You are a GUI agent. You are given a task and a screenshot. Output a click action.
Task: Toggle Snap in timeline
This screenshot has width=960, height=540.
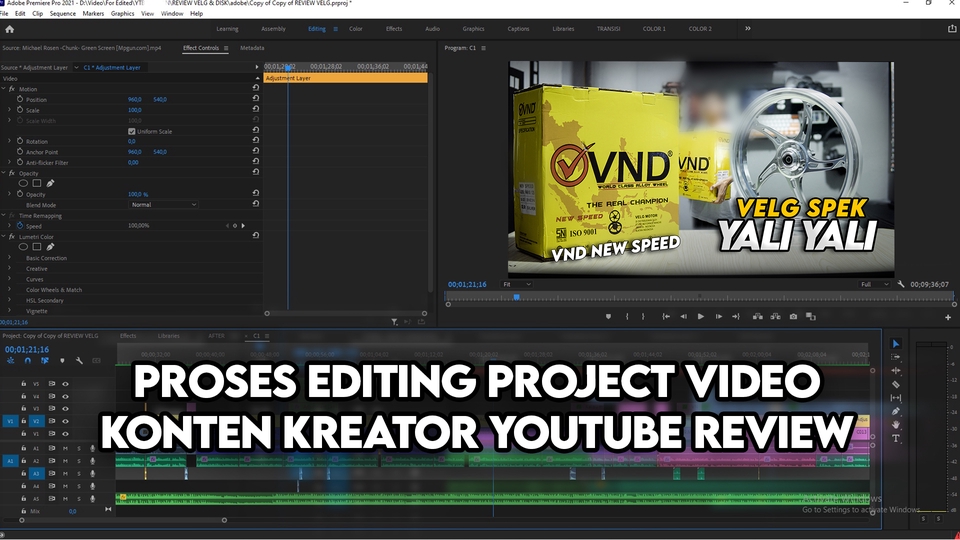coord(28,361)
